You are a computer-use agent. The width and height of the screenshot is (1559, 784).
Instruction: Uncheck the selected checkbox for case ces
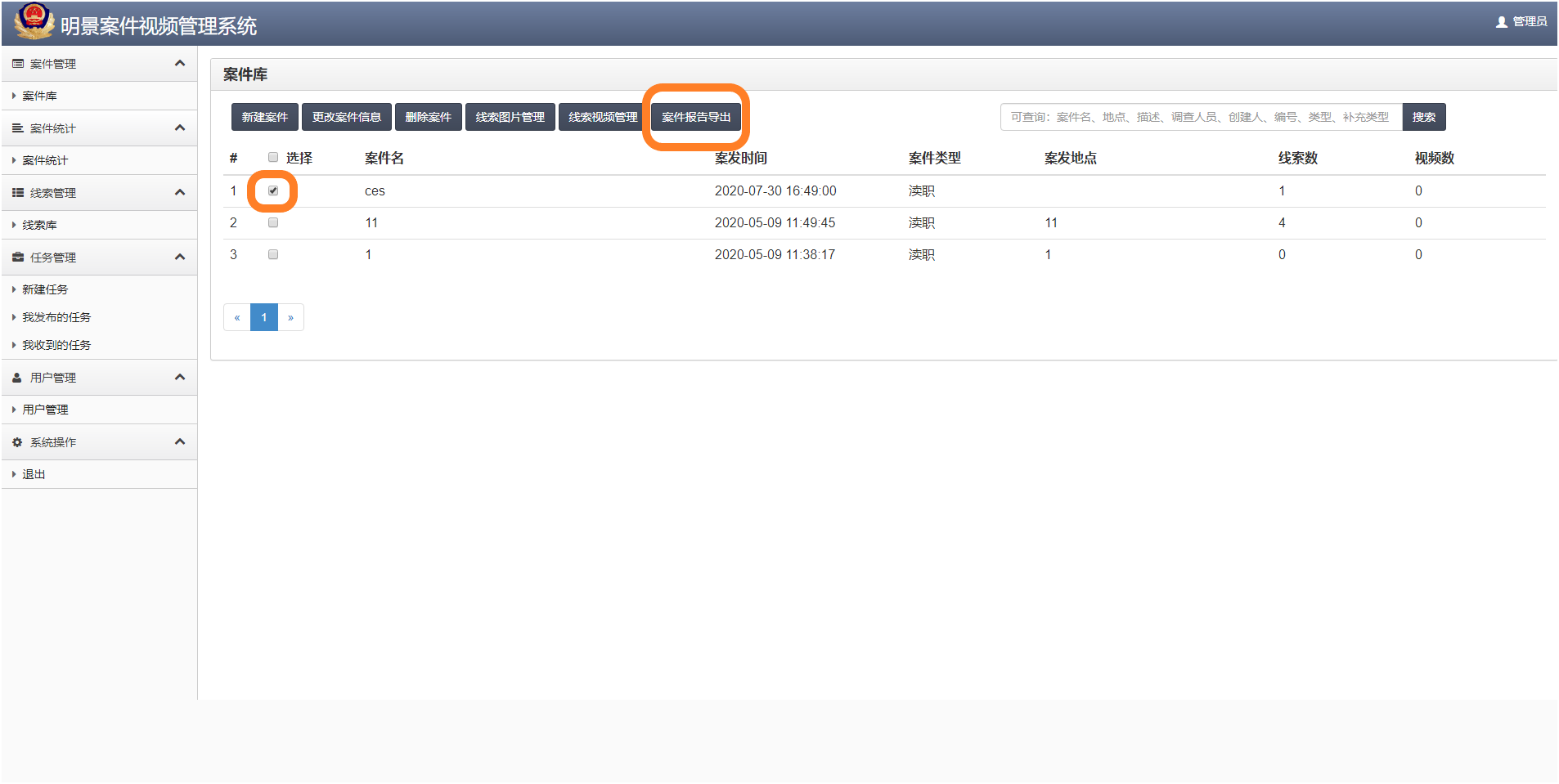point(273,190)
